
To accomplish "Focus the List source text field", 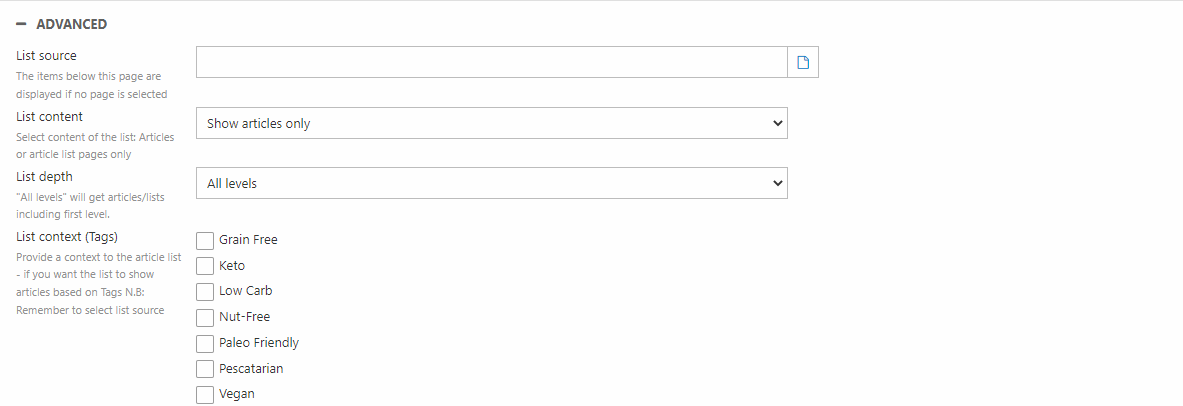I will [x=491, y=62].
